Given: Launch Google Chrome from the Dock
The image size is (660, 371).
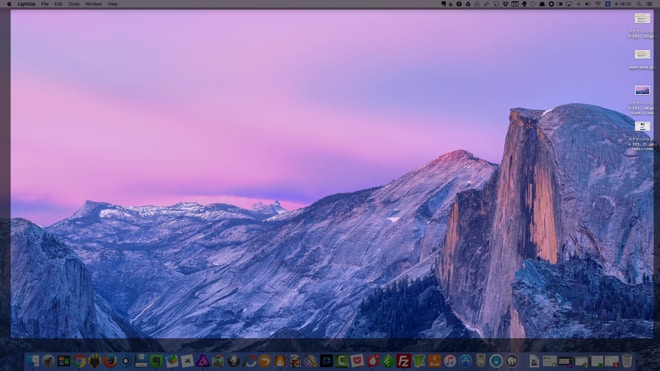Looking at the screenshot, I should pyautogui.click(x=79, y=361).
